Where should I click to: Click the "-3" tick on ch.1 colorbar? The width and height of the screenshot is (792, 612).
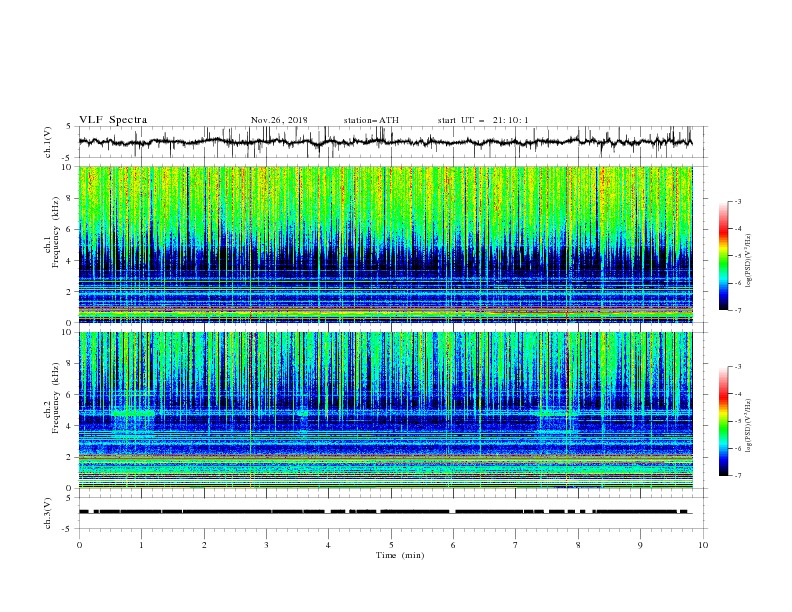click(x=738, y=201)
